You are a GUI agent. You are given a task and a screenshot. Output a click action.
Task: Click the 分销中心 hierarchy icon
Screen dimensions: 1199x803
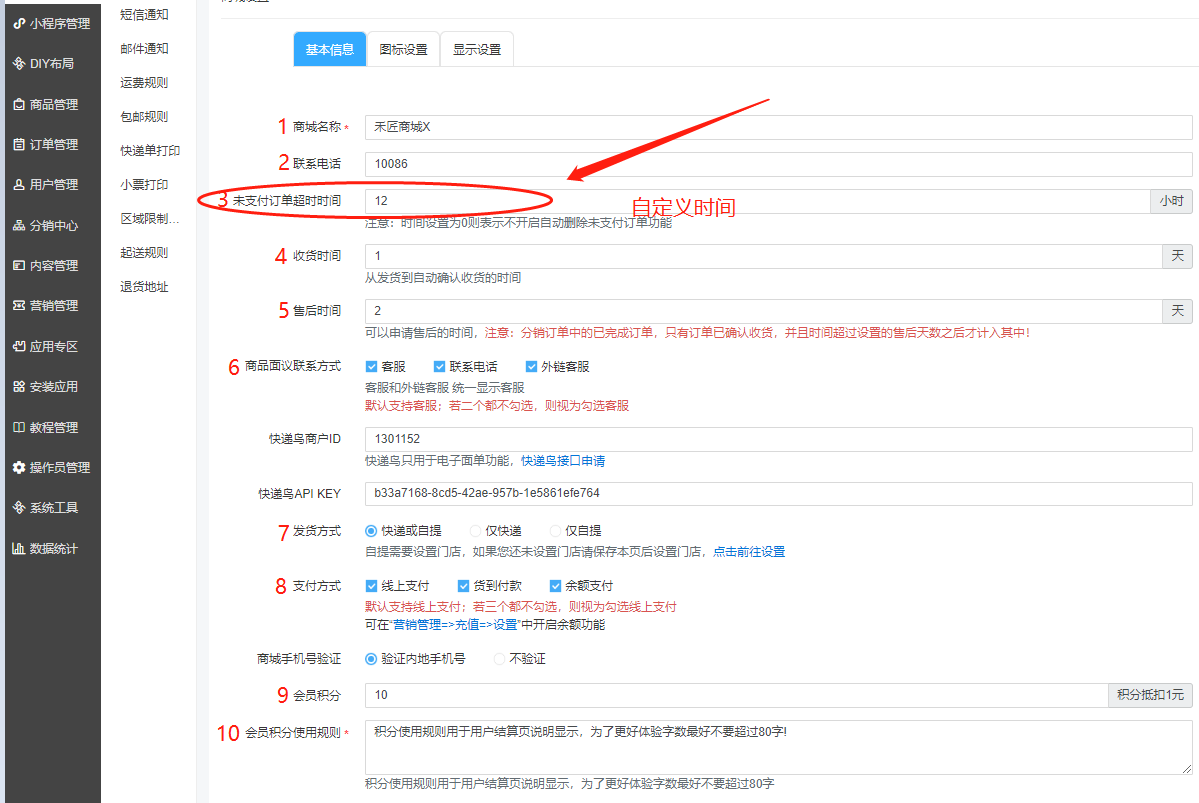(19, 225)
